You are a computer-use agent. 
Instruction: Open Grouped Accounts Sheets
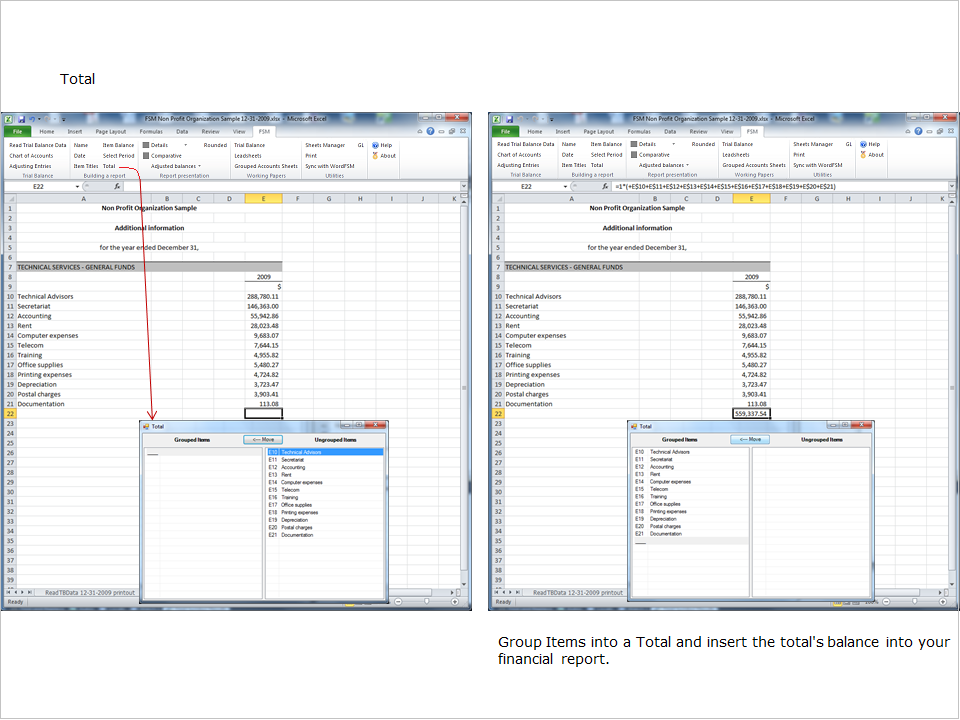click(x=267, y=166)
